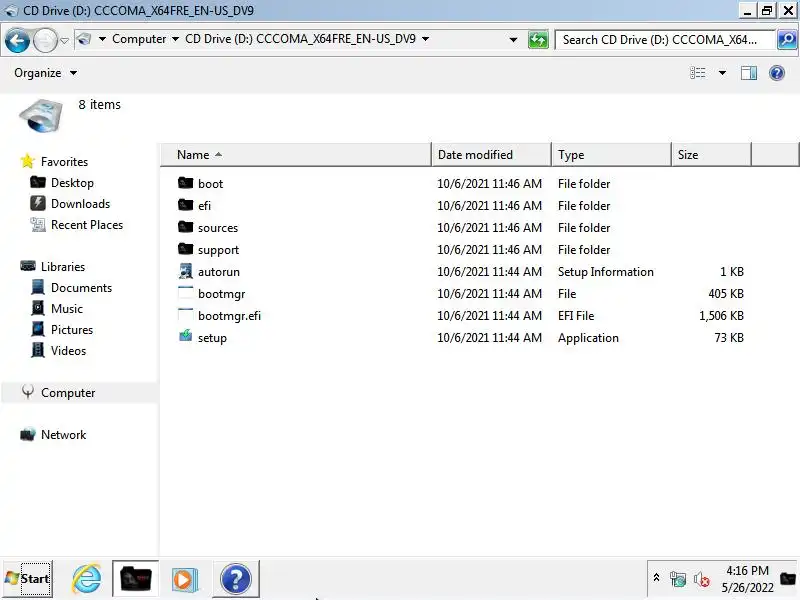Click the 8 items text
800x600 pixels.
click(99, 104)
